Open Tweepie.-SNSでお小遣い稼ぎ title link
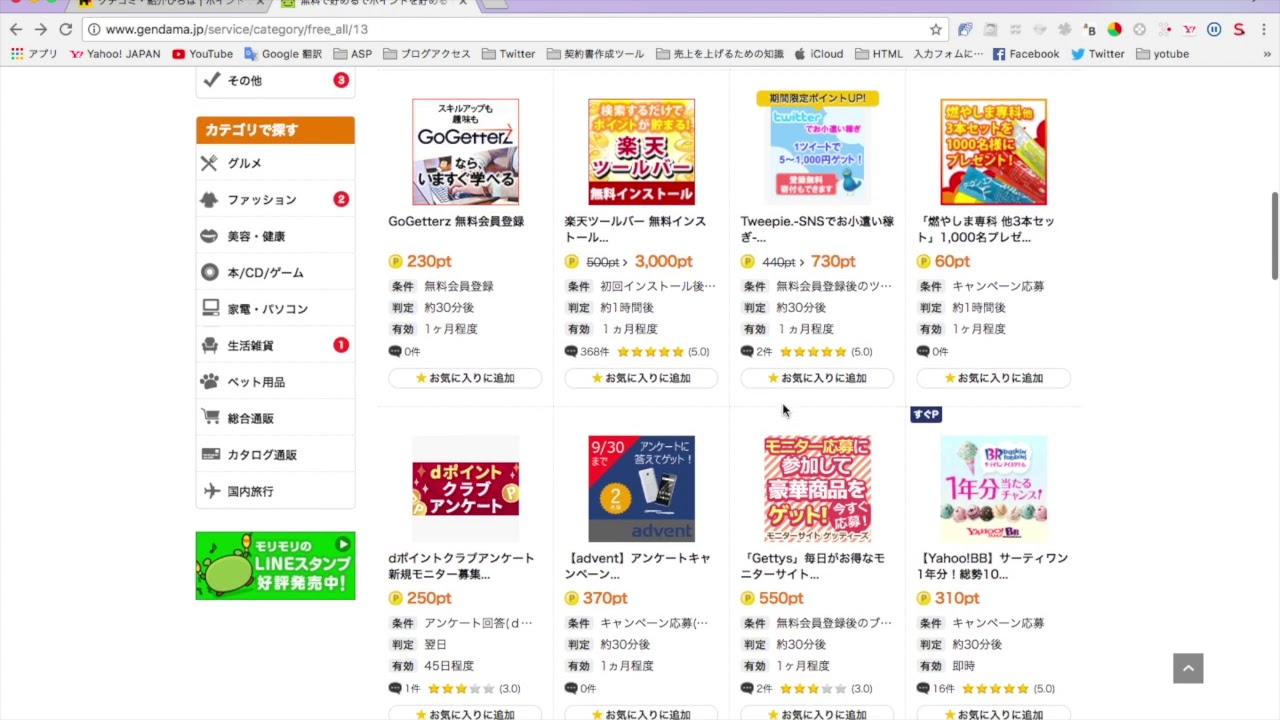1280x720 pixels. pos(817,229)
